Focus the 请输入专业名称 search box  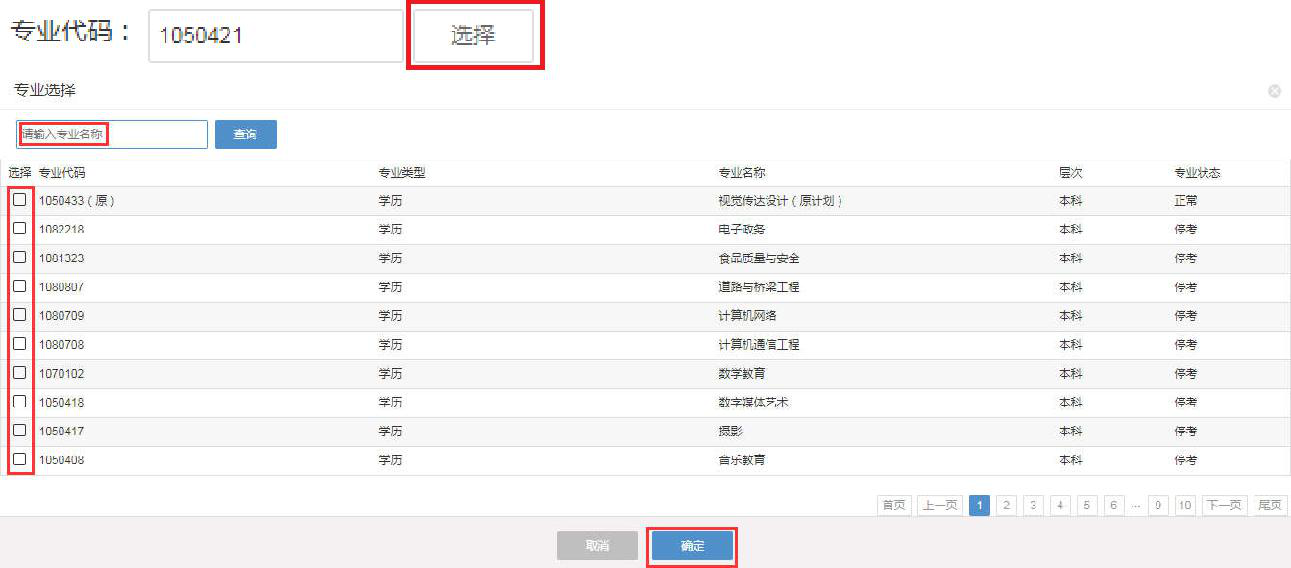pyautogui.click(x=111, y=134)
